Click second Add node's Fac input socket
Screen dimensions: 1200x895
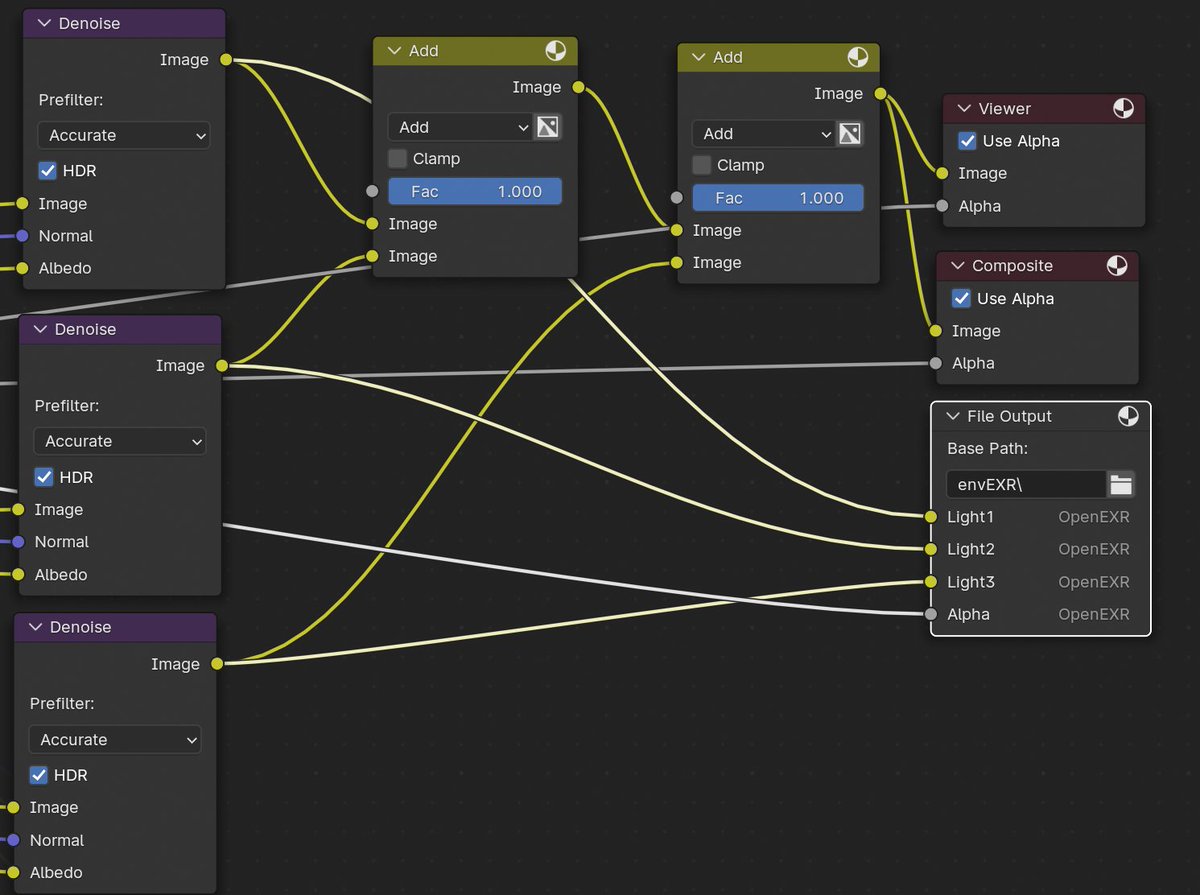[677, 198]
